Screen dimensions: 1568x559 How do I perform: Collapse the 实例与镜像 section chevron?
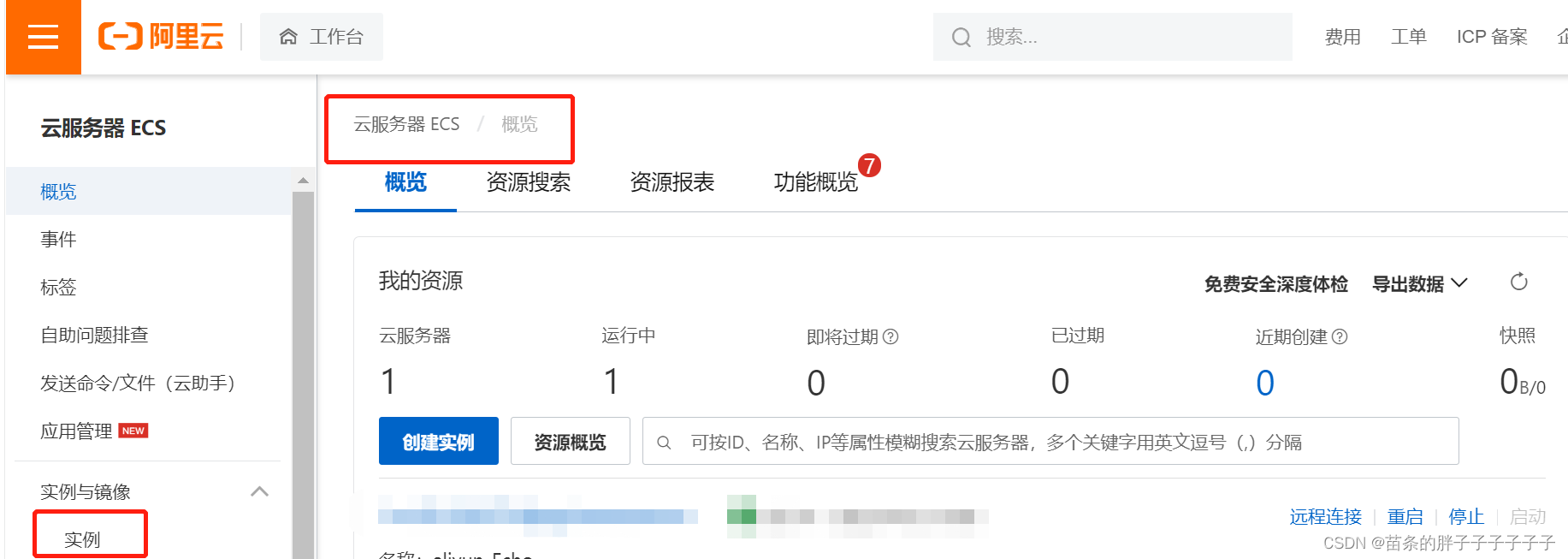pyautogui.click(x=259, y=491)
